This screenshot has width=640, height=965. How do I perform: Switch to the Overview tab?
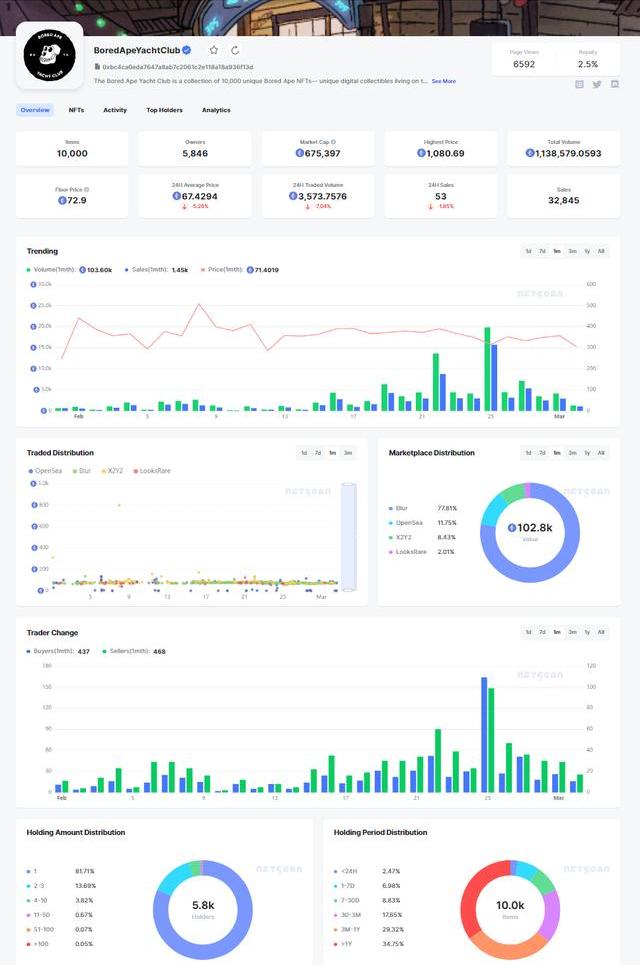(x=35, y=110)
